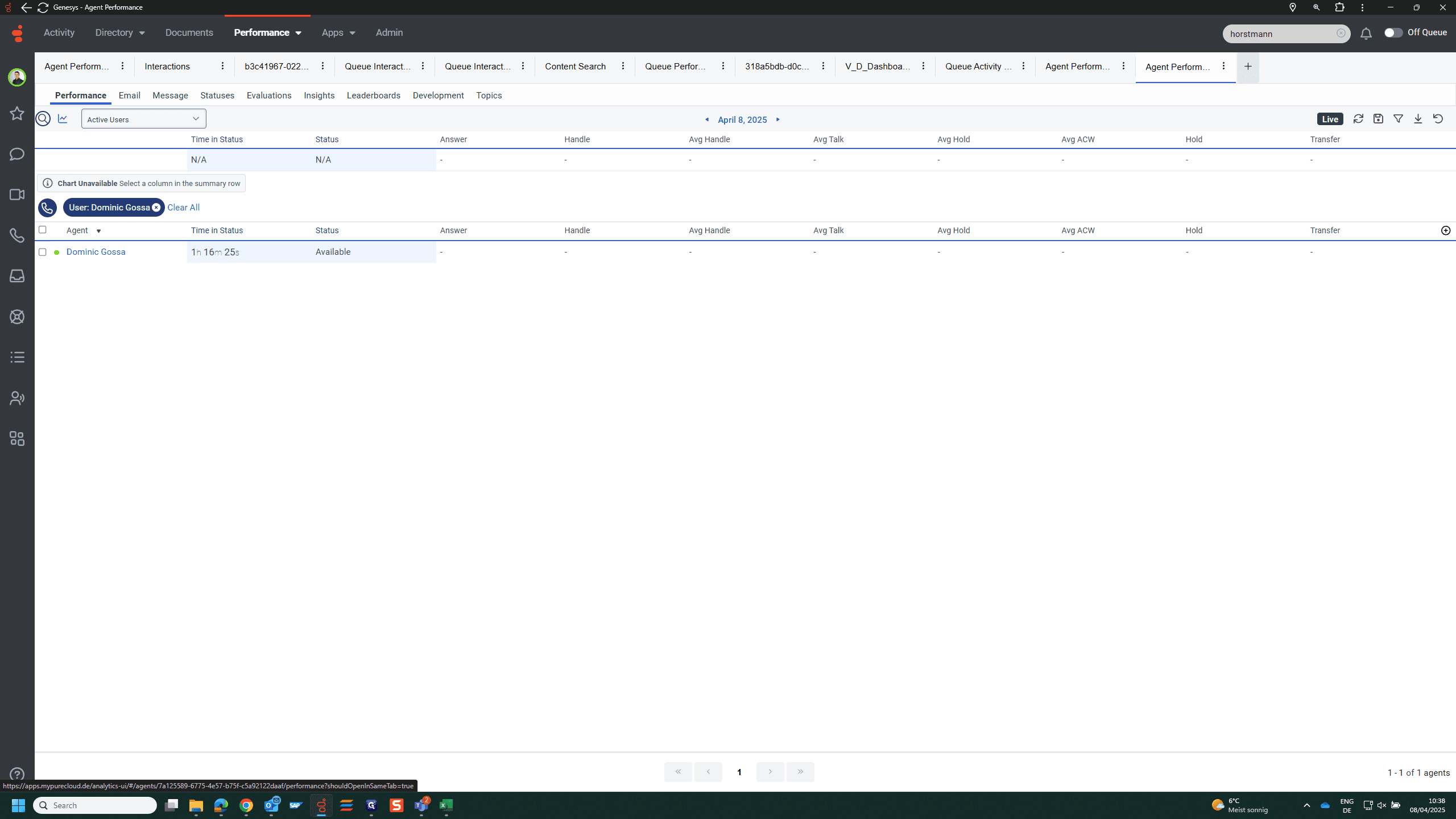This screenshot has height=819, width=1456.
Task: Open options menu for Interactions tab
Action: (x=222, y=67)
